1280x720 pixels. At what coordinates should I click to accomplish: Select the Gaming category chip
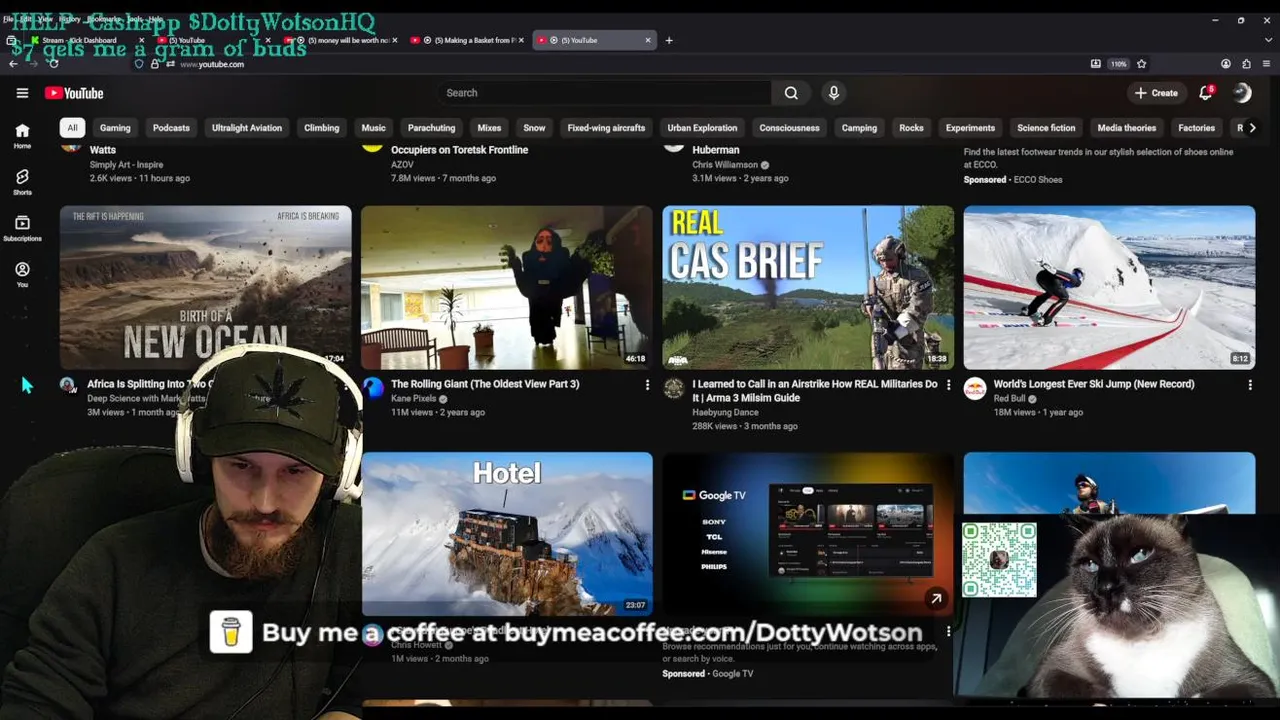click(x=115, y=128)
